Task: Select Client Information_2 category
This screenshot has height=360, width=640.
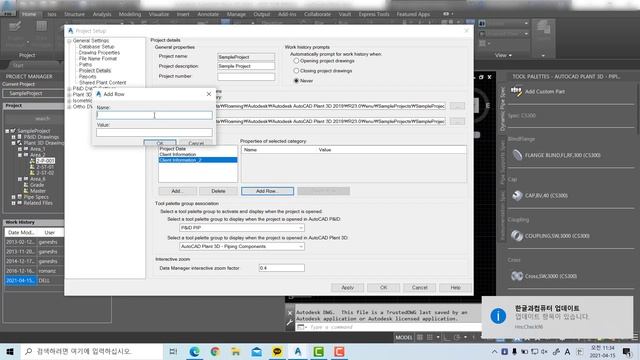Action: pos(198,160)
